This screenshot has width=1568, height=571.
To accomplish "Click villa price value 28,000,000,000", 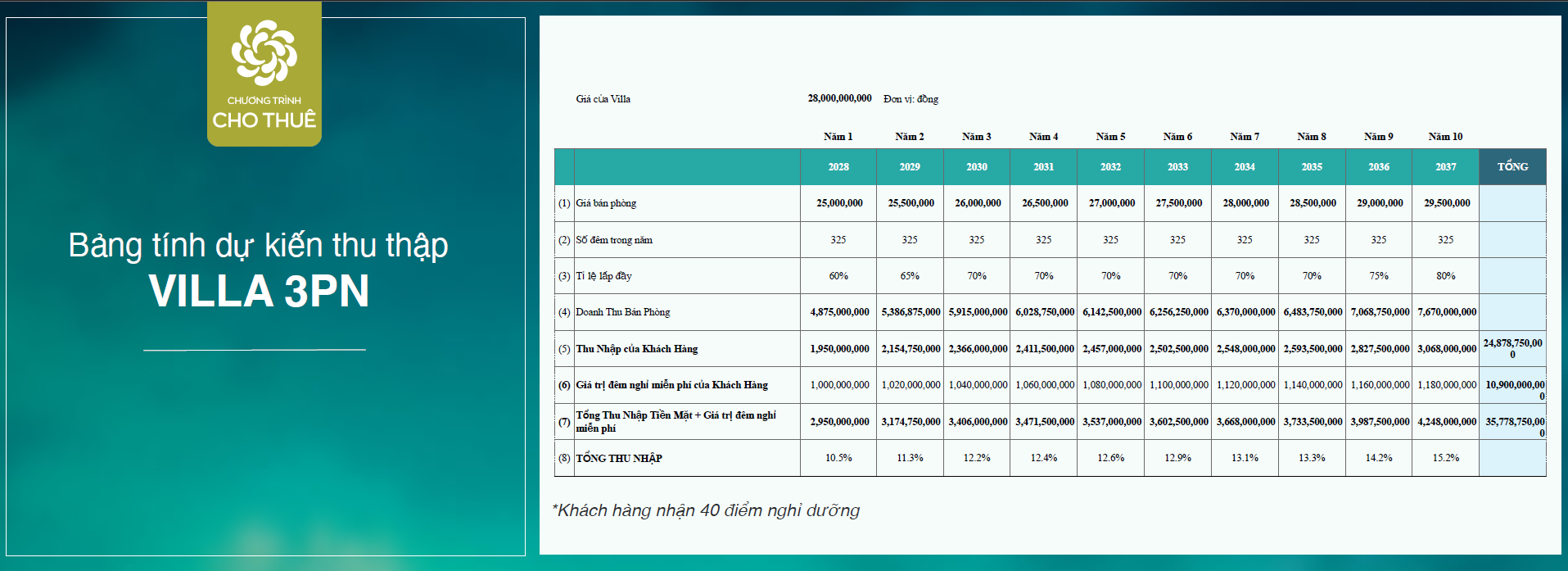I will tap(839, 98).
